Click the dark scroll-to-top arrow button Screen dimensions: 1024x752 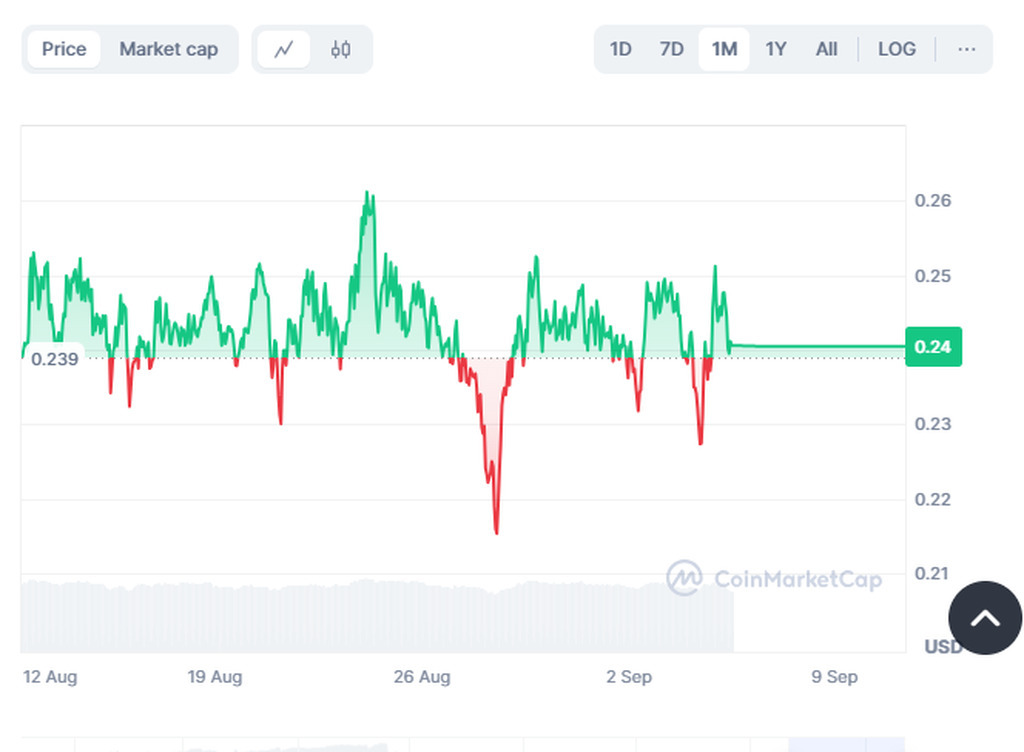click(985, 618)
